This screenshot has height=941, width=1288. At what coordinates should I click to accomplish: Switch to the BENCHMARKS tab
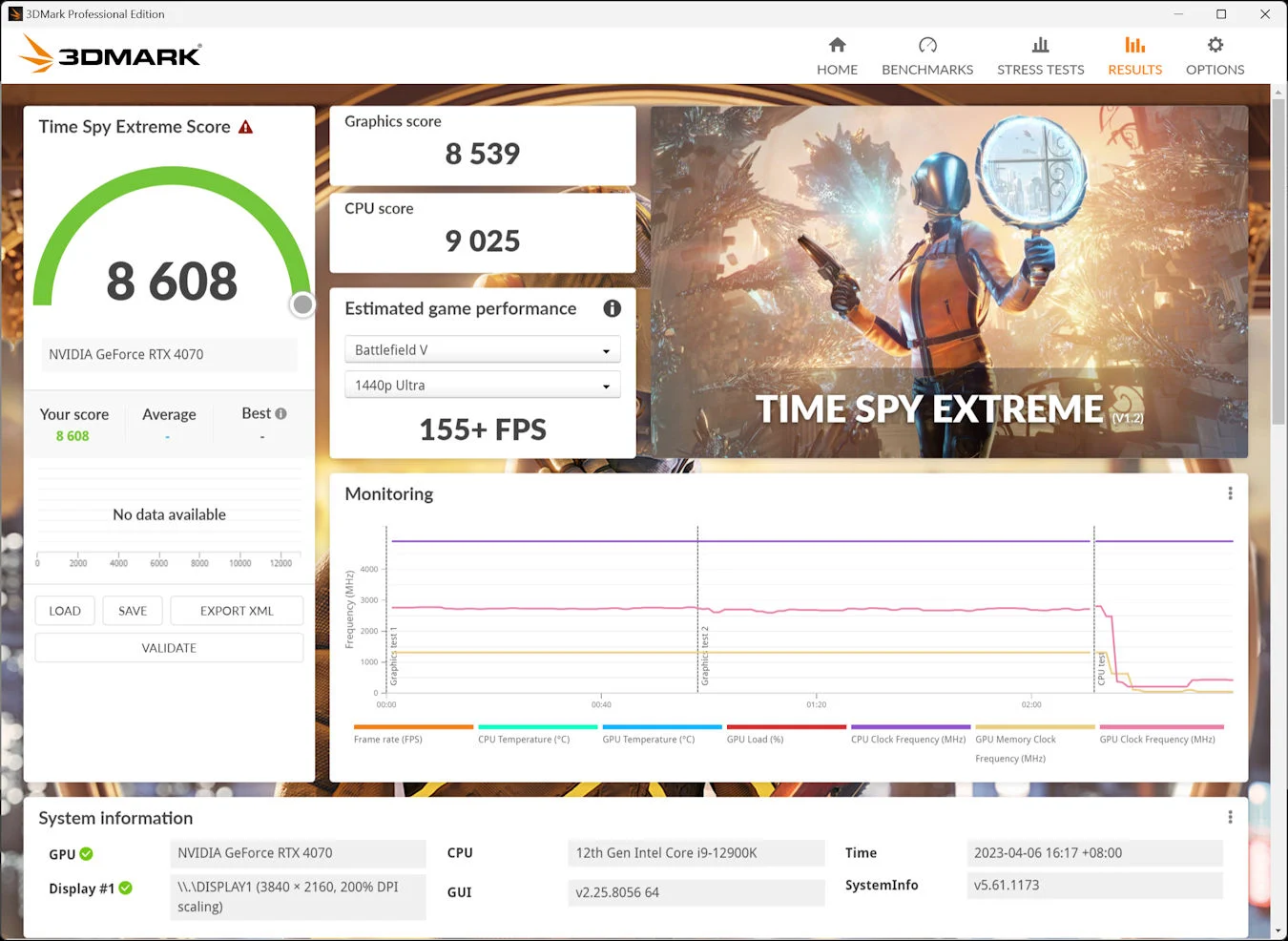927,70
